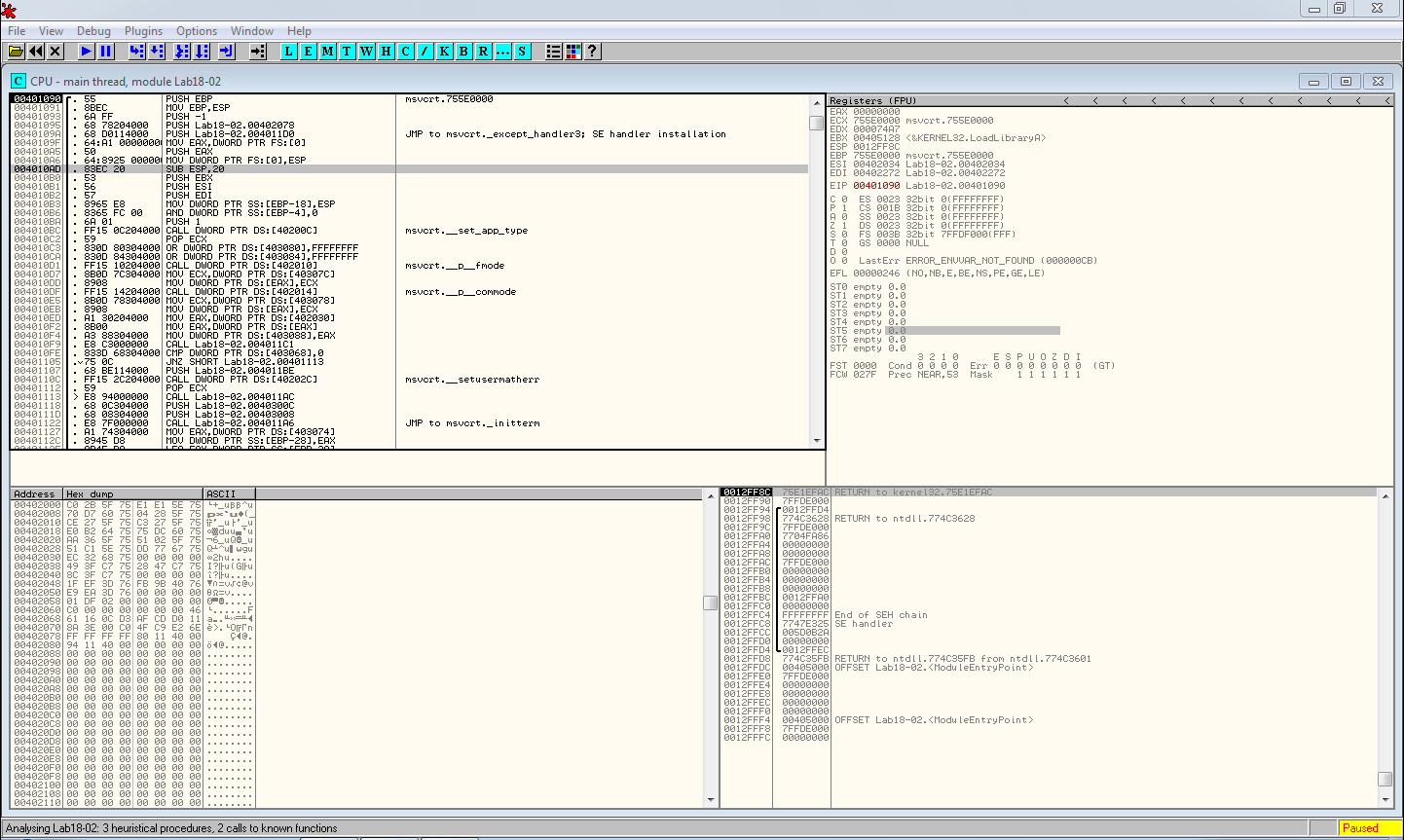Image resolution: width=1404 pixels, height=840 pixels.
Task: Click the ASCII column header in dump pane
Action: point(230,493)
